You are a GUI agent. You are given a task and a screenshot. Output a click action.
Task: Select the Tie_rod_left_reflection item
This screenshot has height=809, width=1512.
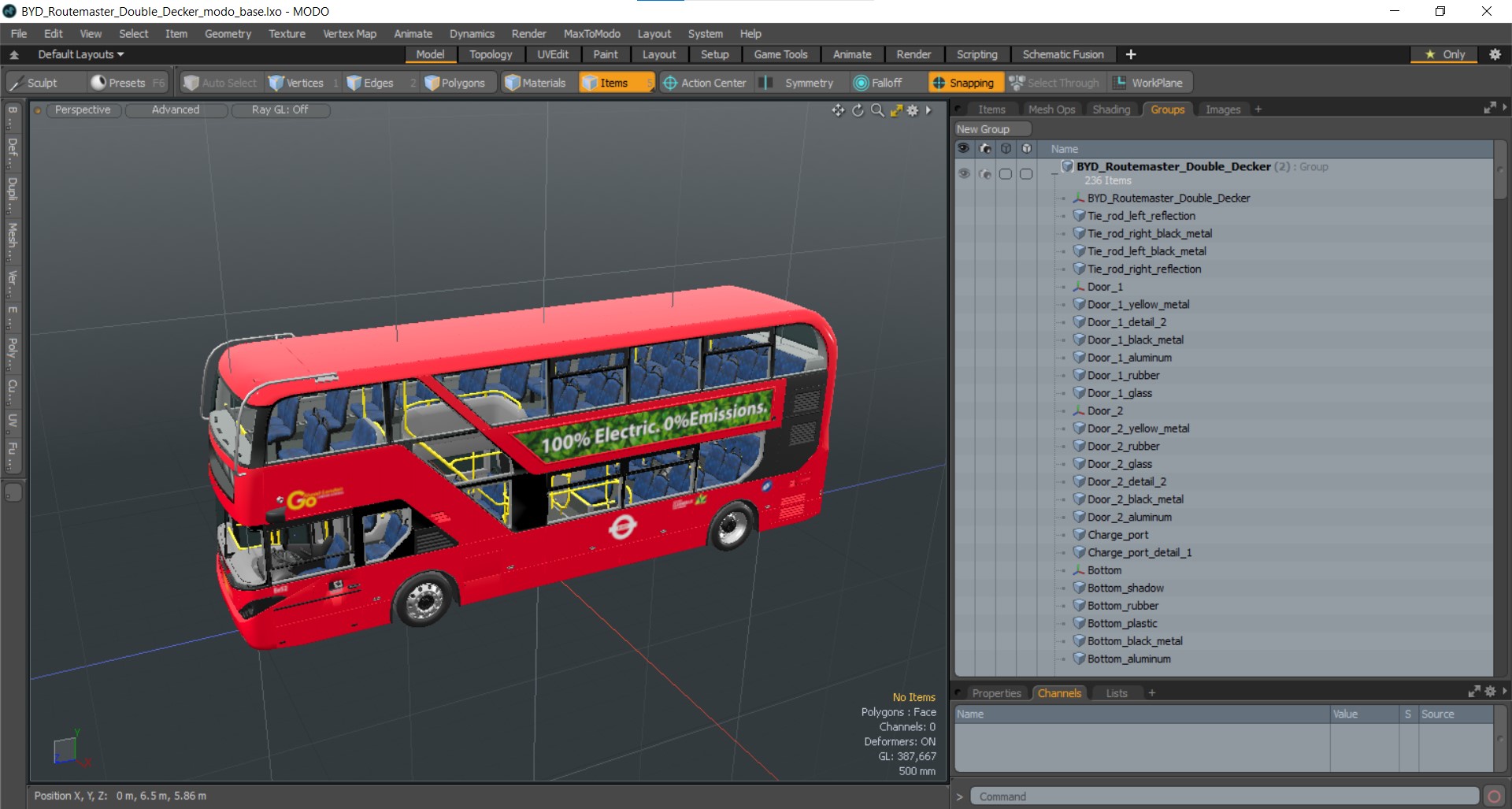(1141, 216)
